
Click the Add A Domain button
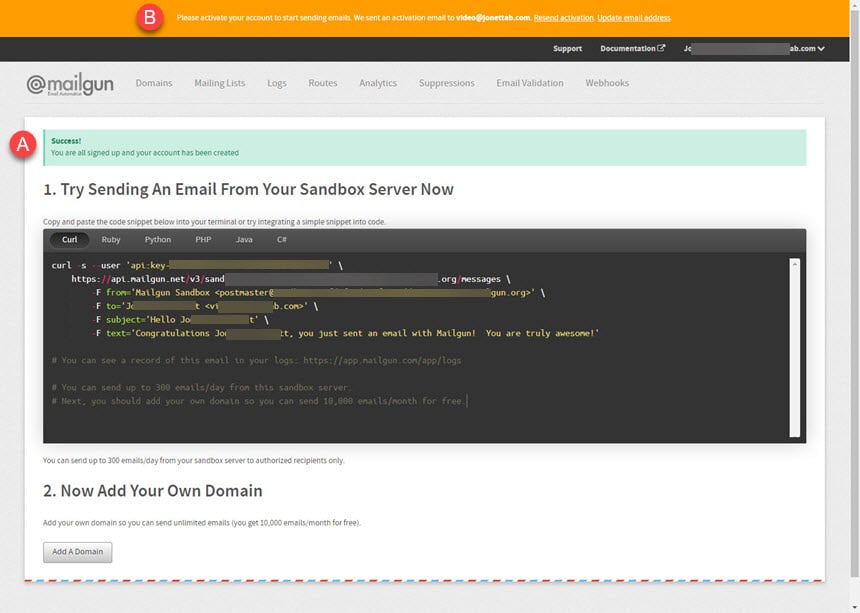77,552
